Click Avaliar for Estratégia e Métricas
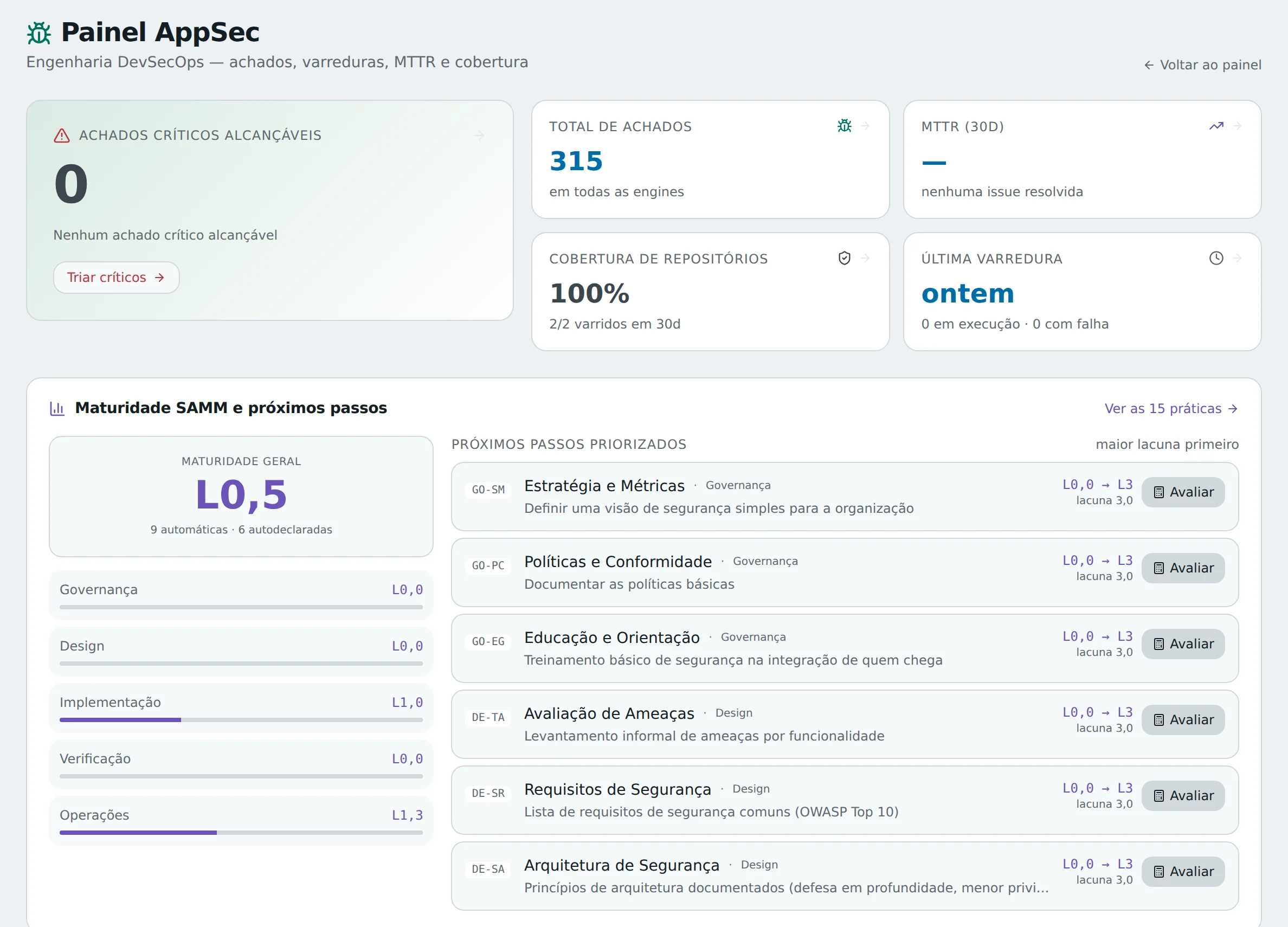The image size is (1288, 927). pyautogui.click(x=1183, y=492)
